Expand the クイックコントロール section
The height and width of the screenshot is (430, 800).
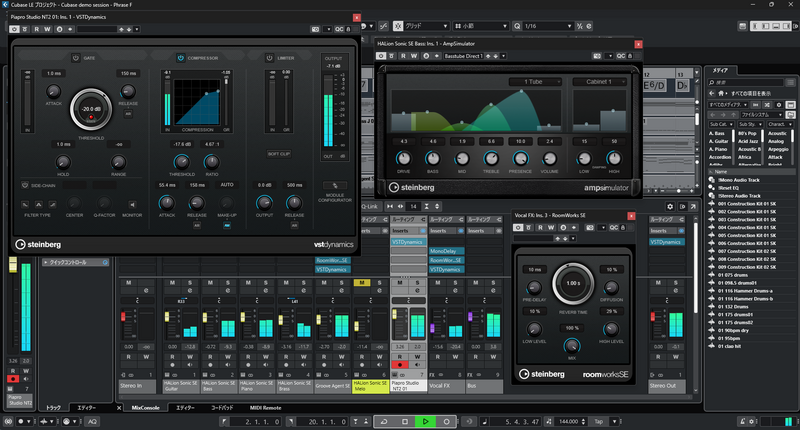[76, 262]
